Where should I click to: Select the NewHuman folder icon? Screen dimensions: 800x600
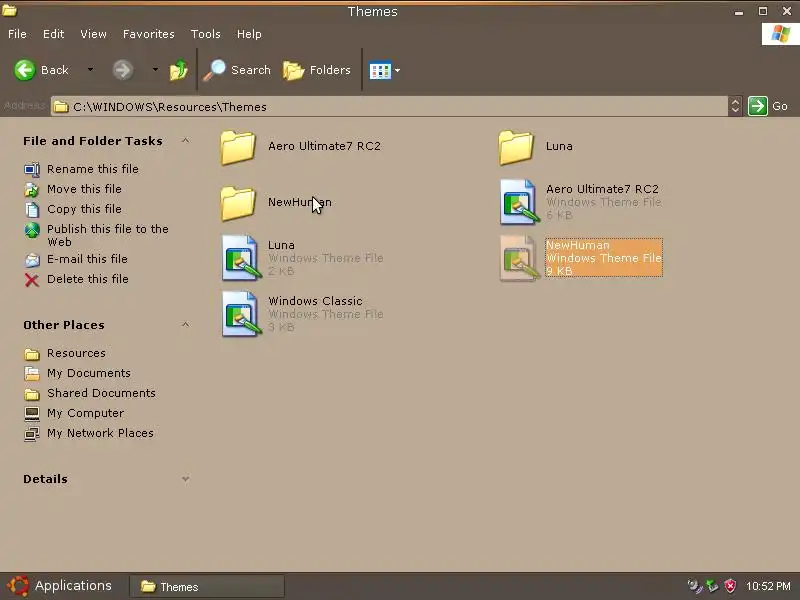point(238,204)
